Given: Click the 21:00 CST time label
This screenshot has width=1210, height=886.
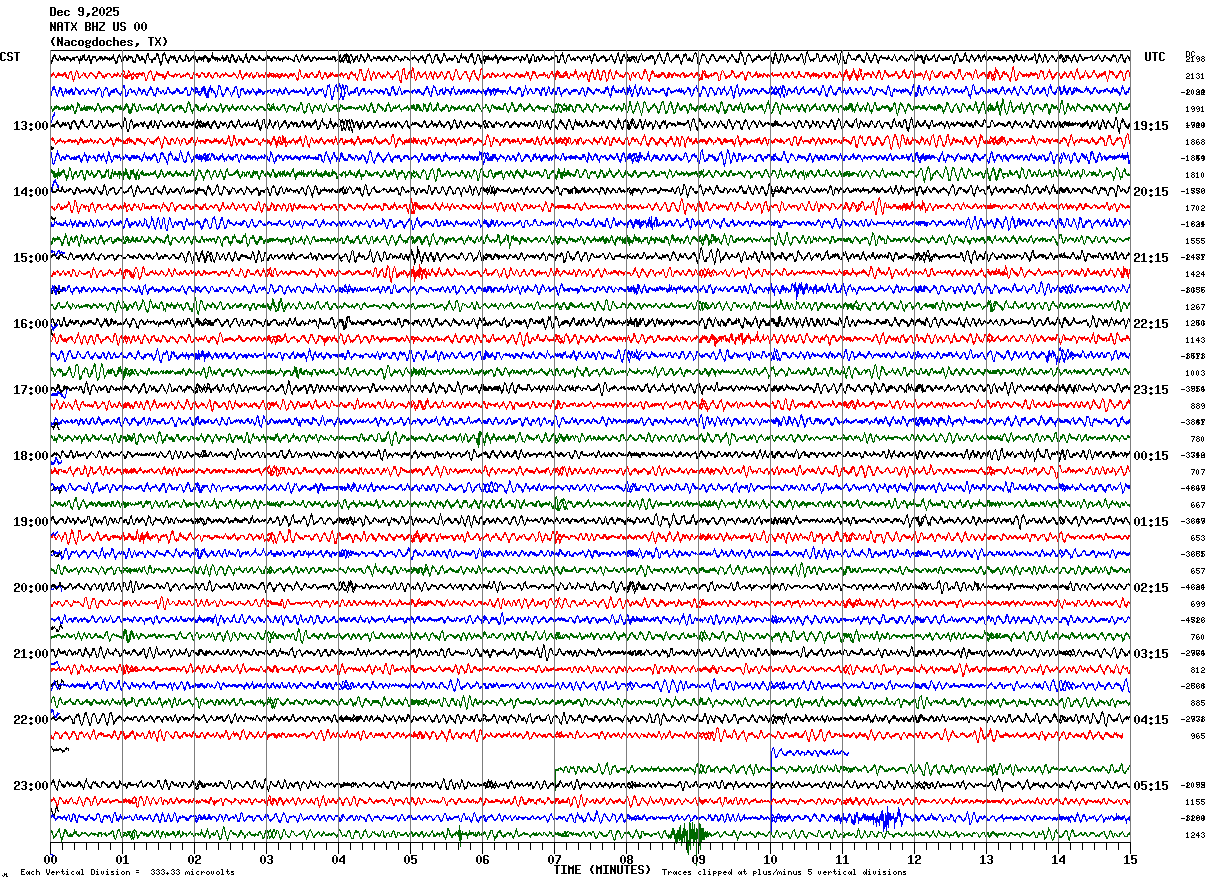Looking at the screenshot, I should pos(31,654).
